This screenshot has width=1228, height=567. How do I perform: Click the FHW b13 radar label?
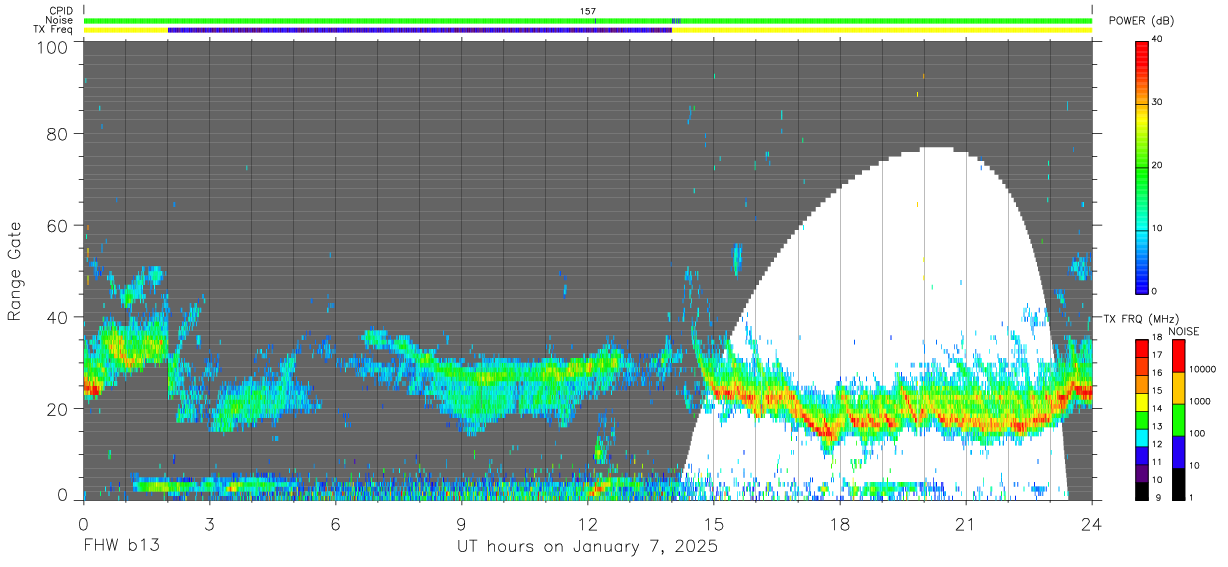pos(122,547)
